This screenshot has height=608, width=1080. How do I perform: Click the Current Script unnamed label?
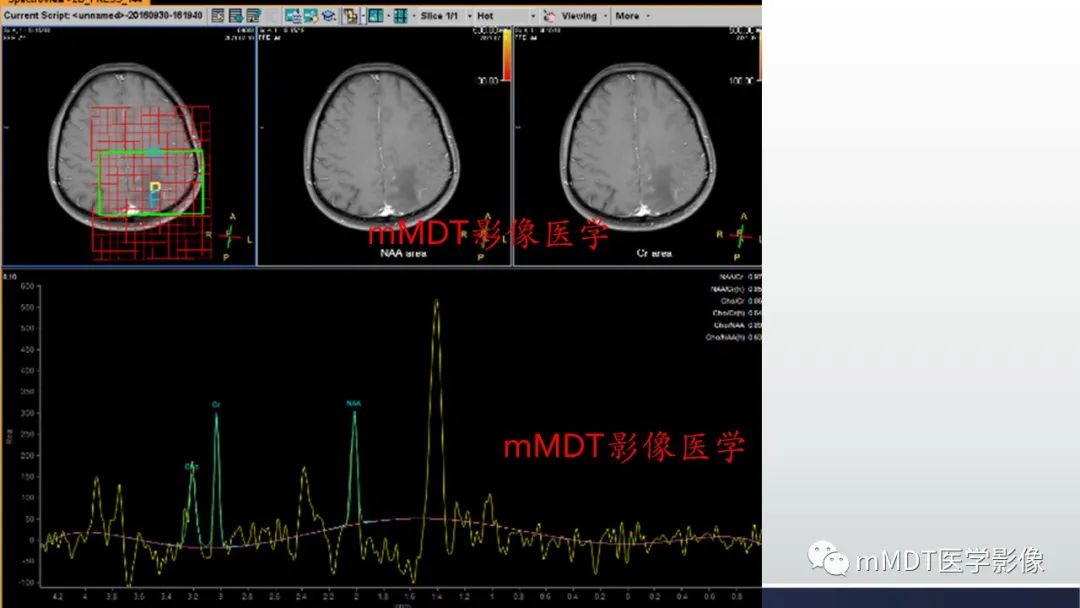pyautogui.click(x=103, y=15)
